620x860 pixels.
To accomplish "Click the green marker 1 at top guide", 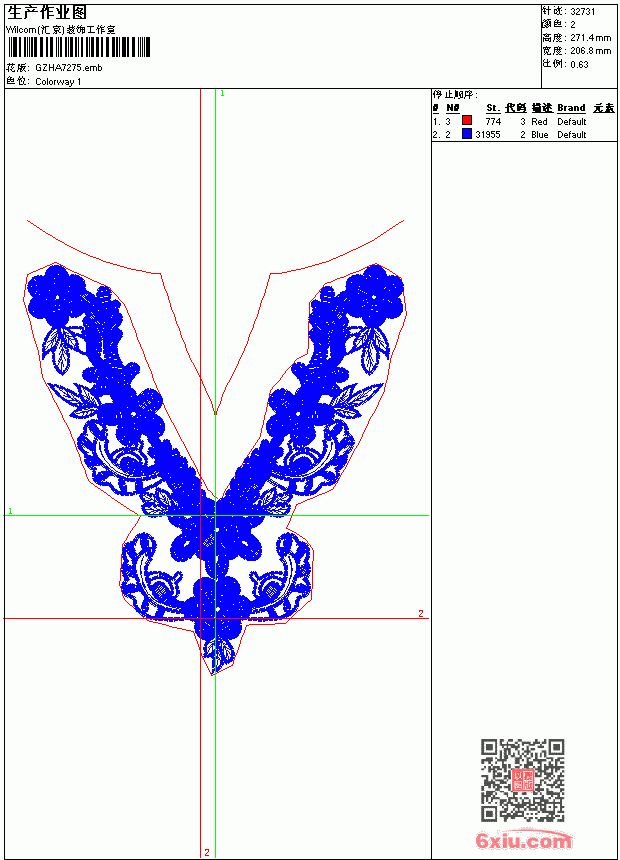I will (x=222, y=94).
